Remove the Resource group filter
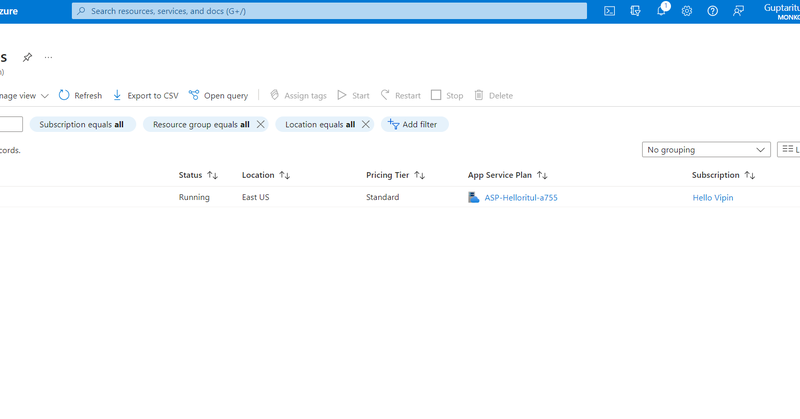 260,125
